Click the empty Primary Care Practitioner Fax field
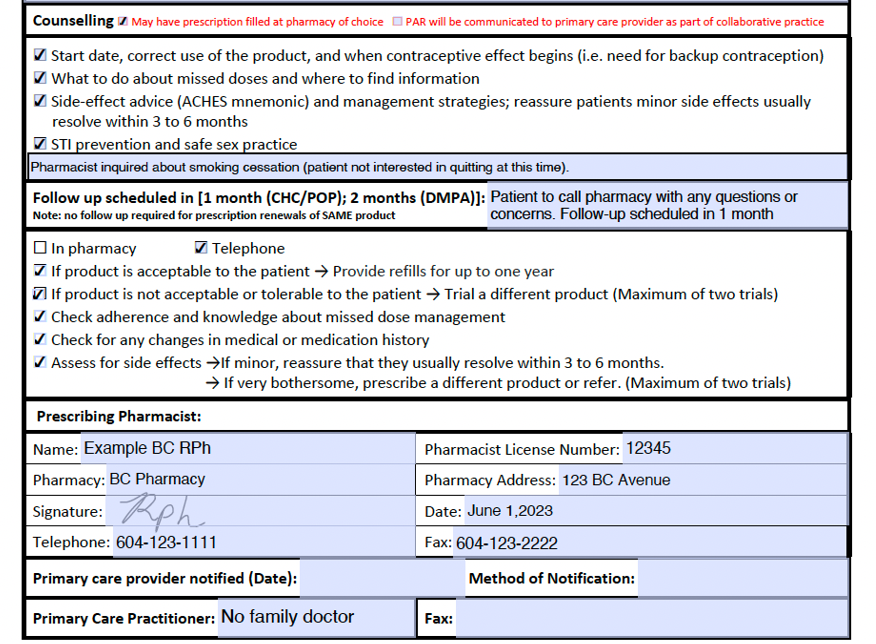This screenshot has height=644, width=876. (x=652, y=618)
